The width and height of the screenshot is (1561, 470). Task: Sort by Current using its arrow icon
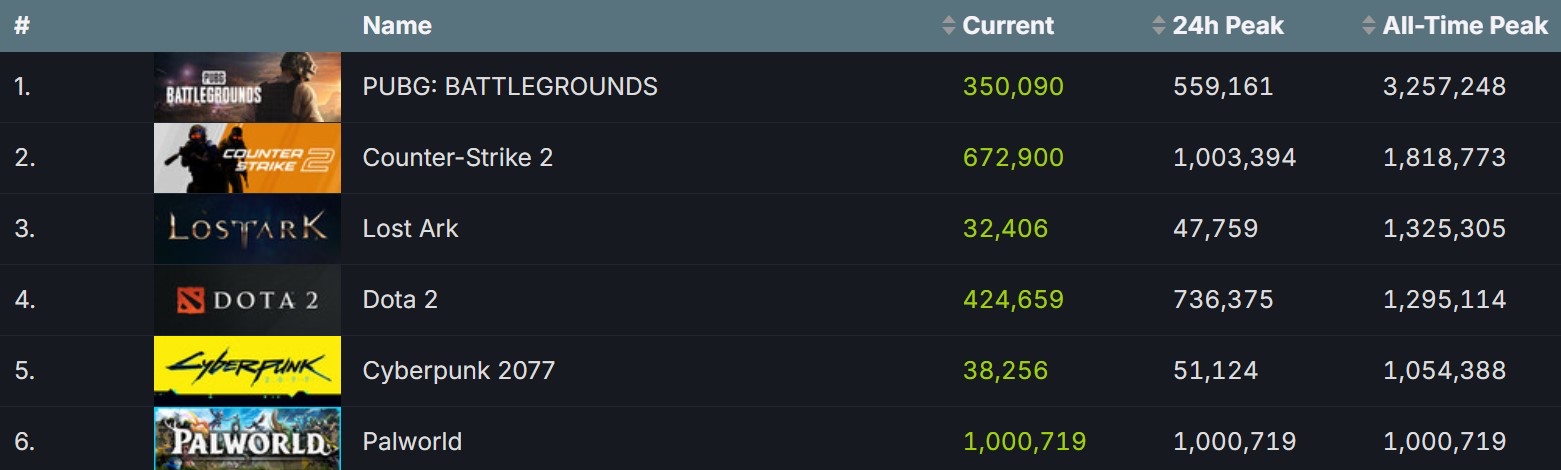pos(949,26)
